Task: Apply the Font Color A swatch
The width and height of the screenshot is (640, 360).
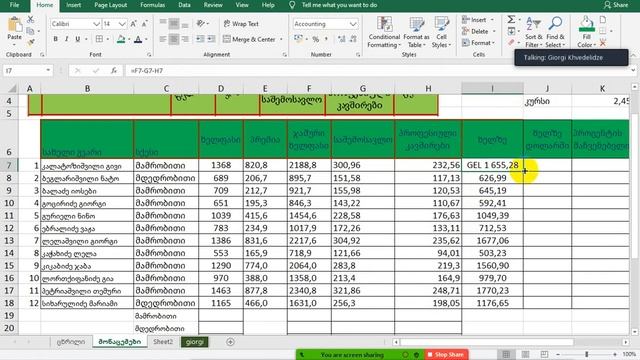Action: pyautogui.click(x=138, y=39)
